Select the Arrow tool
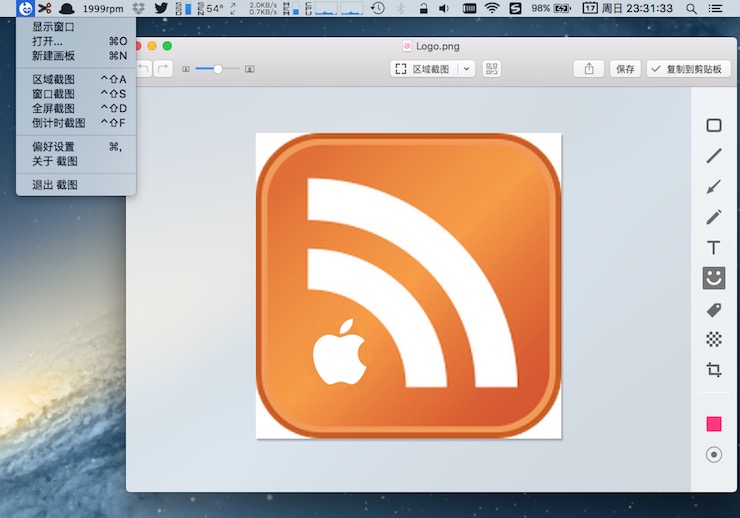This screenshot has height=518, width=740. tap(714, 187)
